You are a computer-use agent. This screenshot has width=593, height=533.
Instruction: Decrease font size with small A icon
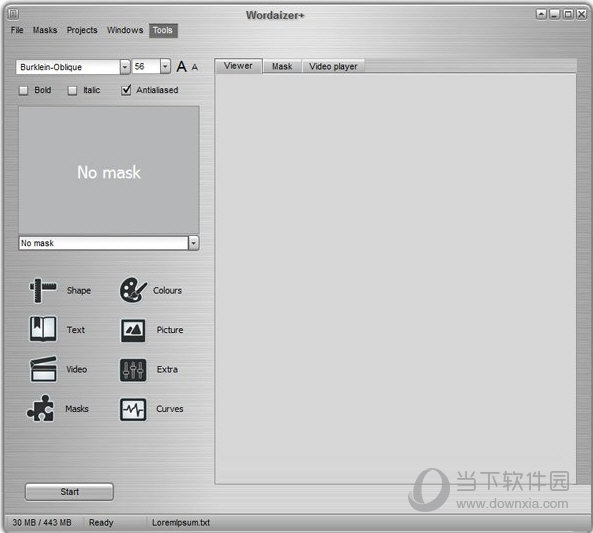(195, 67)
